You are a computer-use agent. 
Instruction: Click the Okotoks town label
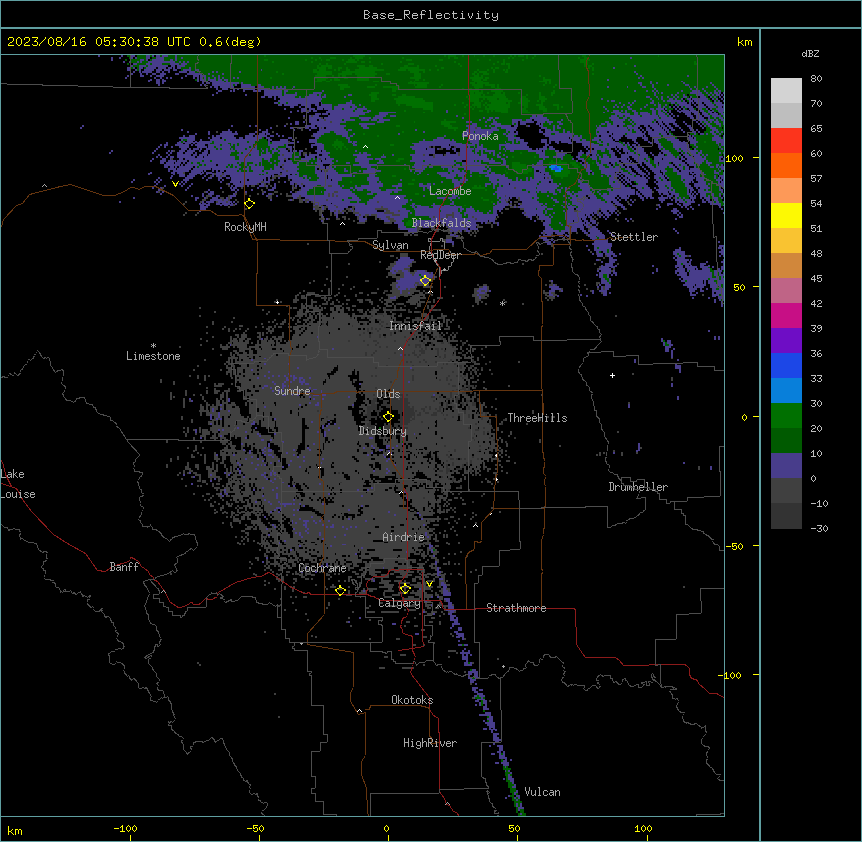pyautogui.click(x=412, y=700)
